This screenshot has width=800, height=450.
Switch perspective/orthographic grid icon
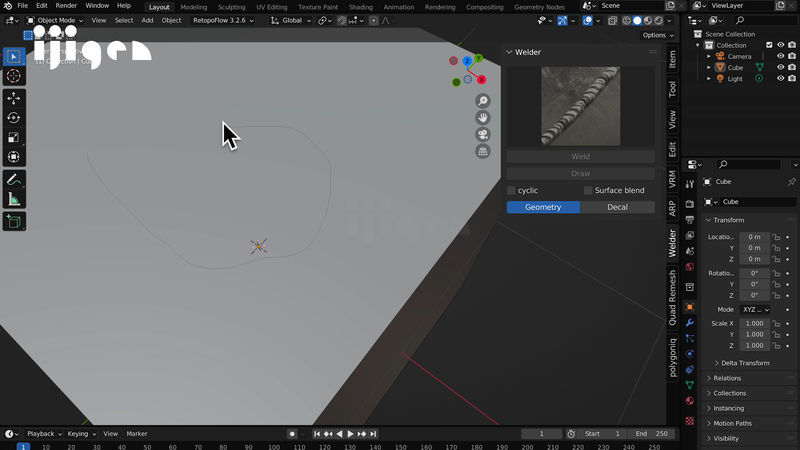point(483,151)
